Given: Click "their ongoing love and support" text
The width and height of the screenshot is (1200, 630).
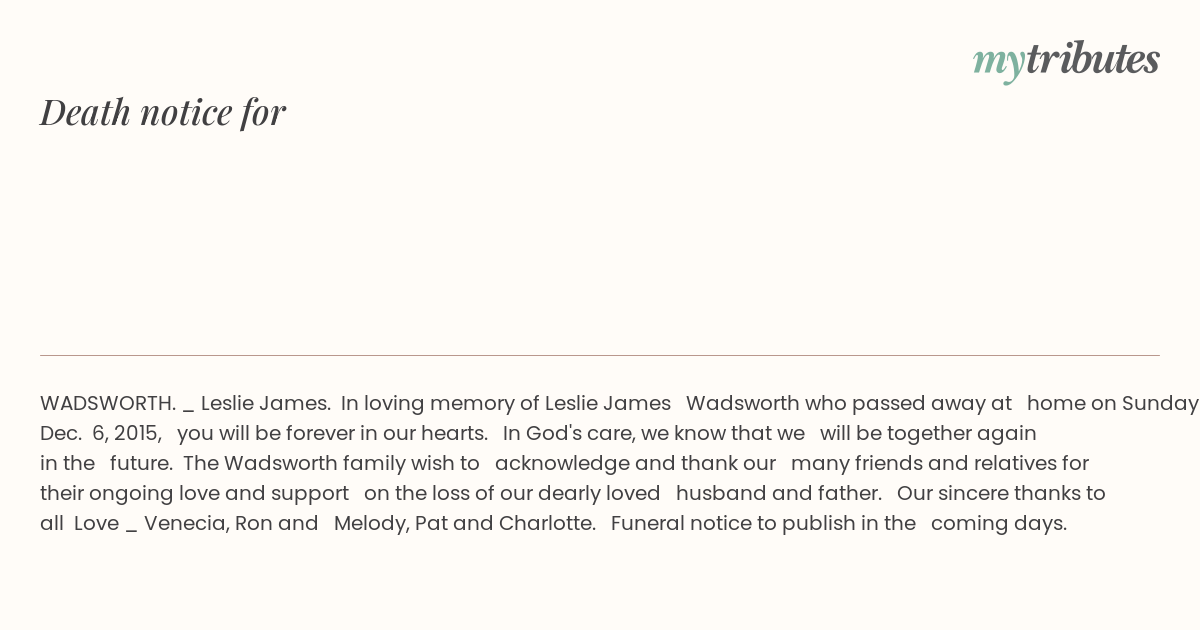Looking at the screenshot, I should click(x=194, y=493).
